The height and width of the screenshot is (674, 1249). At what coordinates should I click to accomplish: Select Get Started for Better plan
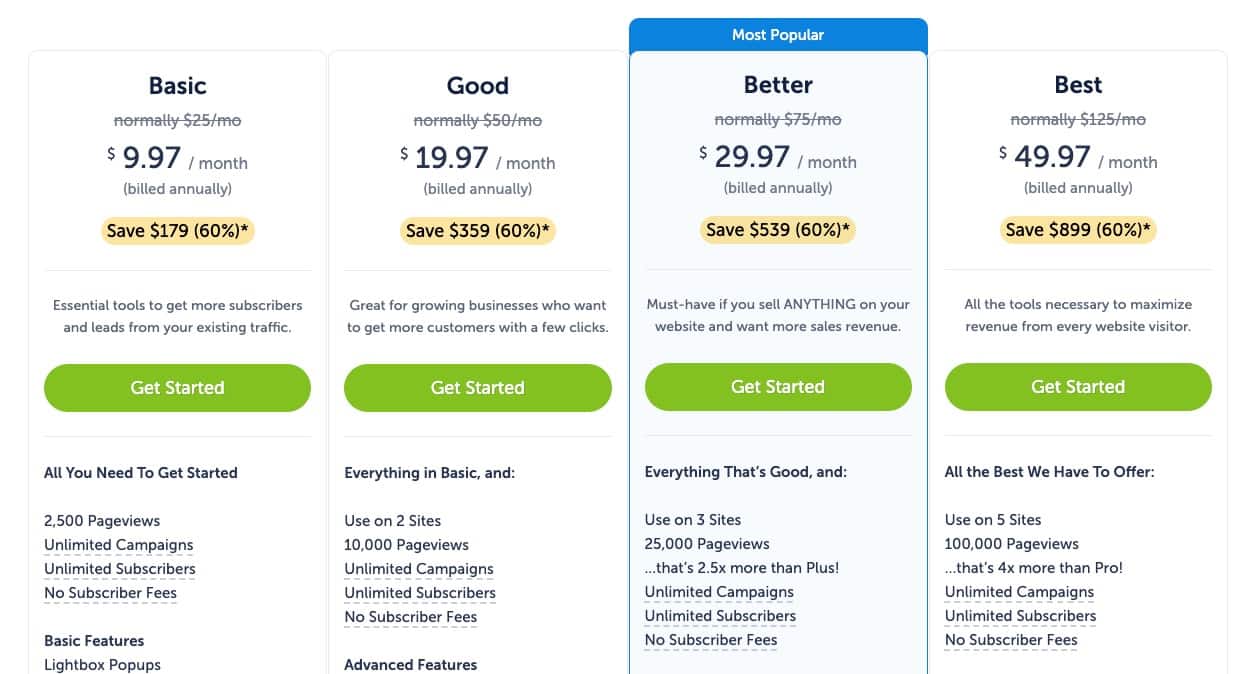(x=778, y=387)
